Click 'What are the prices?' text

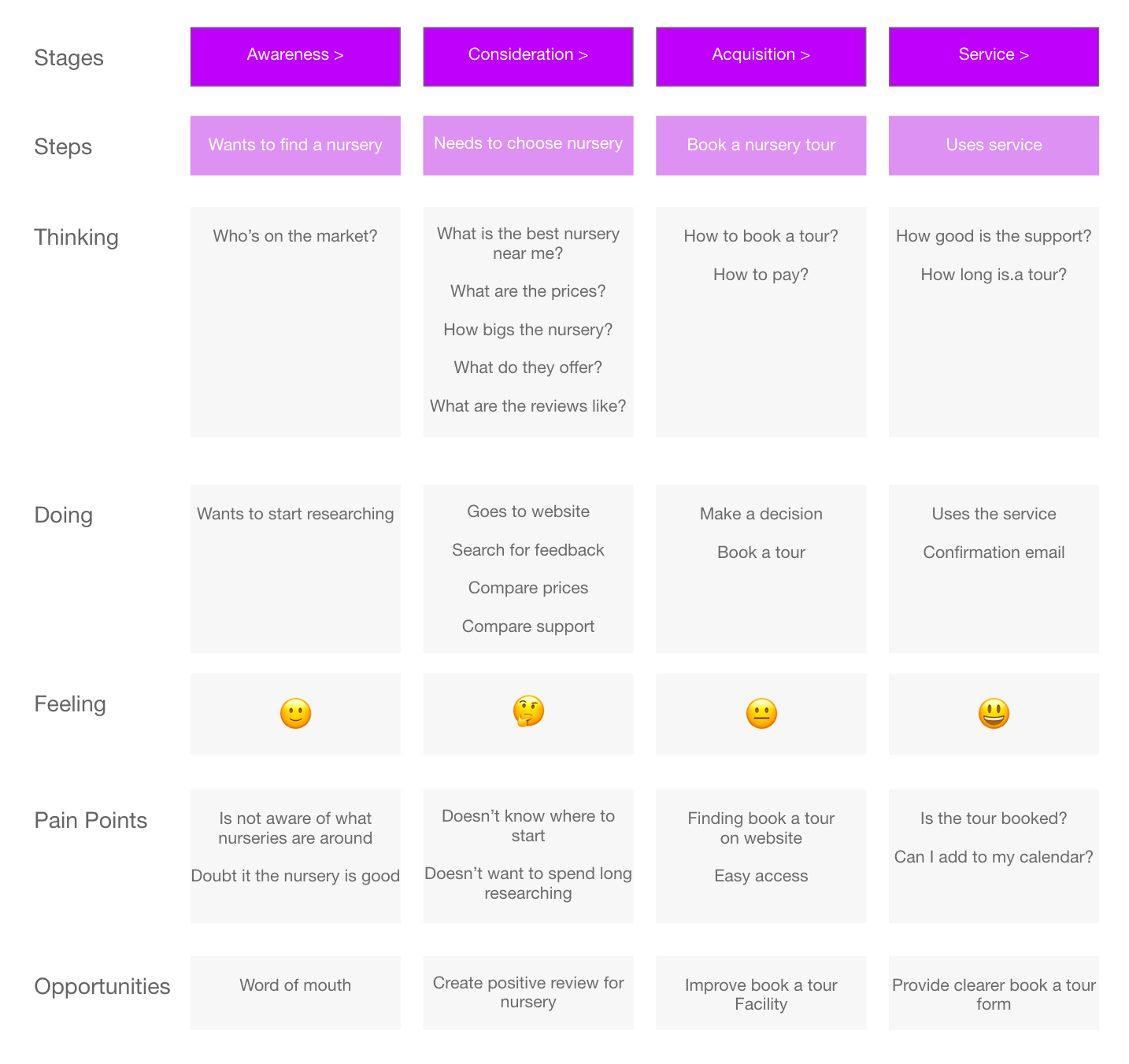click(x=528, y=291)
